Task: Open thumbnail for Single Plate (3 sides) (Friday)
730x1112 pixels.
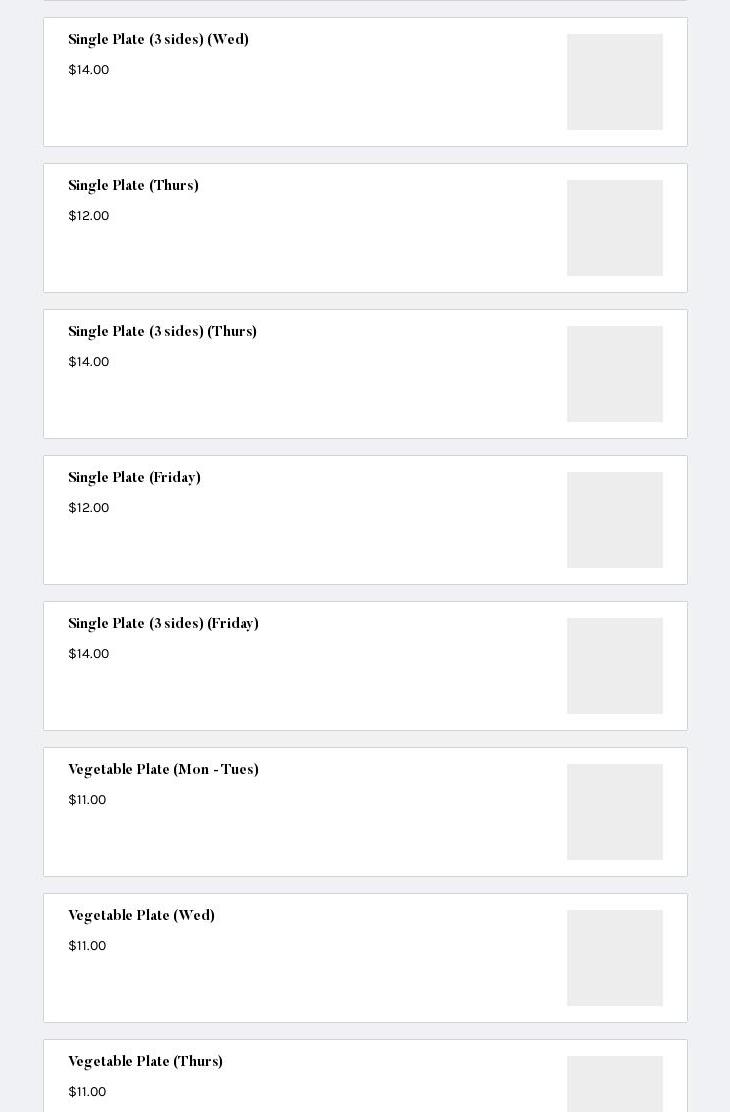Action: click(x=614, y=666)
